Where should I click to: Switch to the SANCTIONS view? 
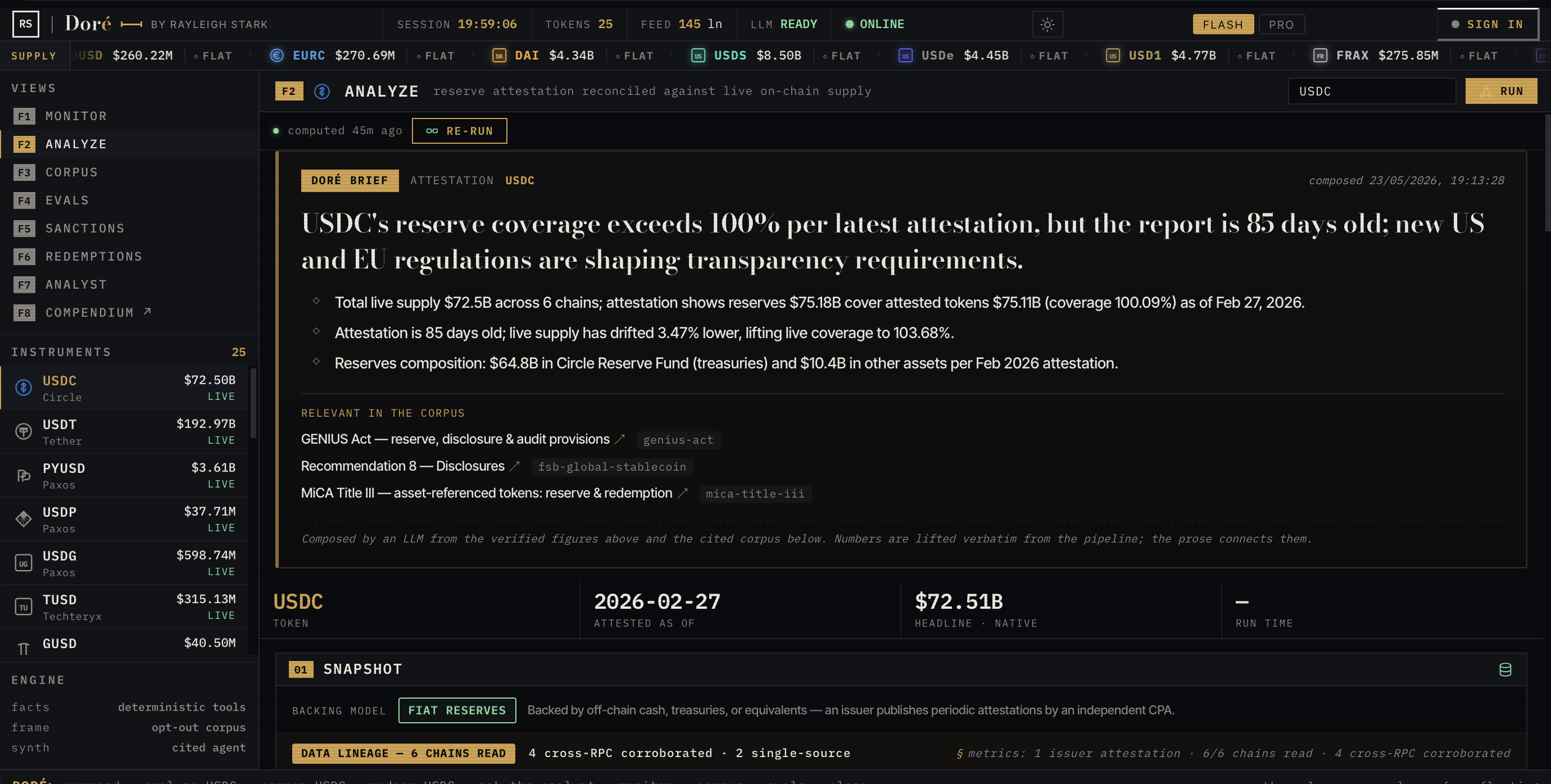(85, 228)
